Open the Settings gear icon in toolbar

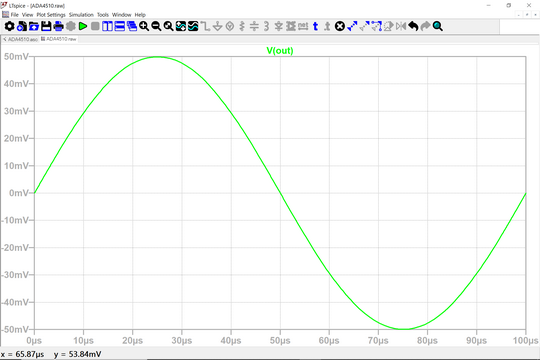(x=9, y=26)
